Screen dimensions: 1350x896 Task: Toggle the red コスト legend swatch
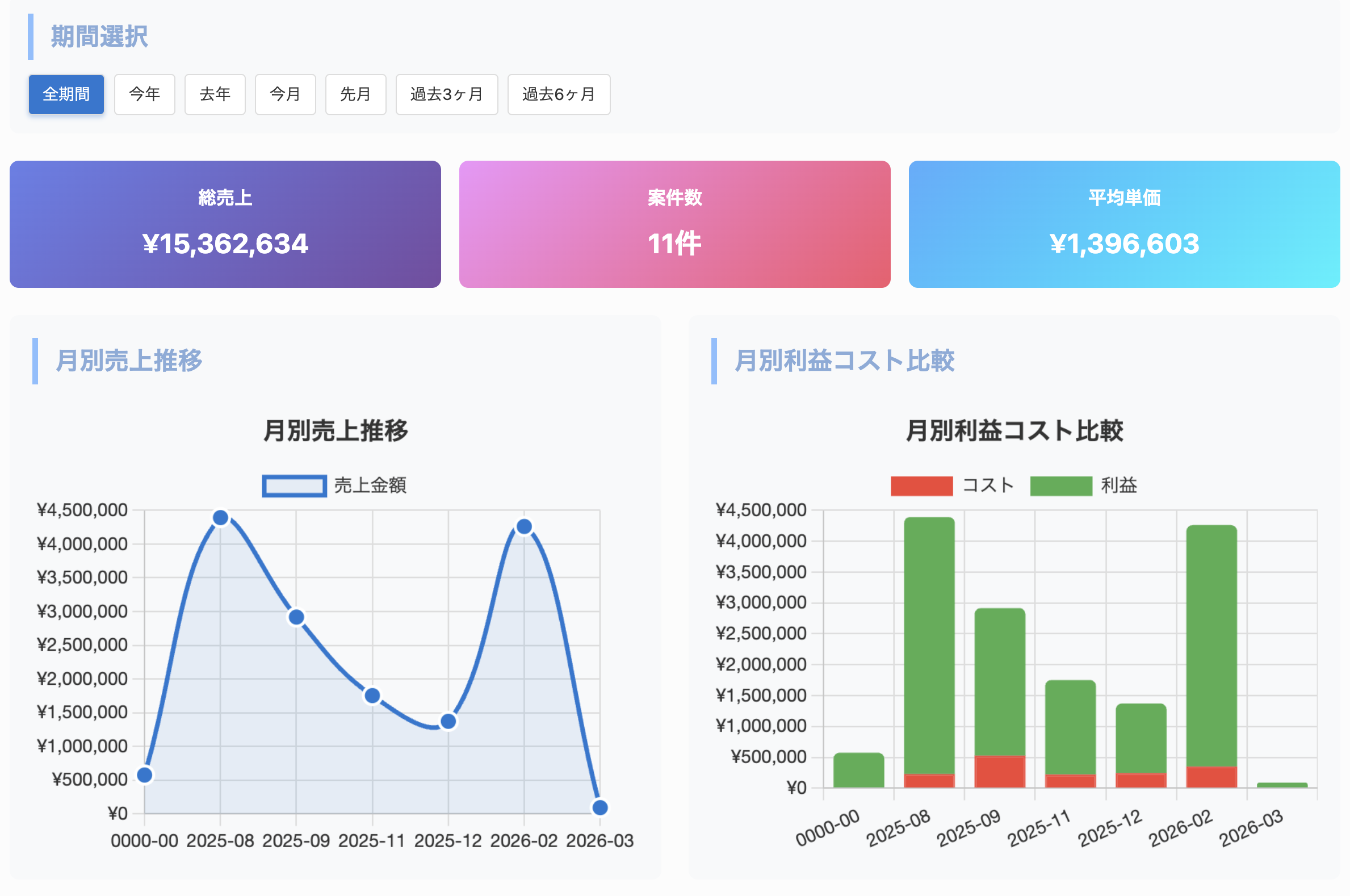click(x=921, y=485)
